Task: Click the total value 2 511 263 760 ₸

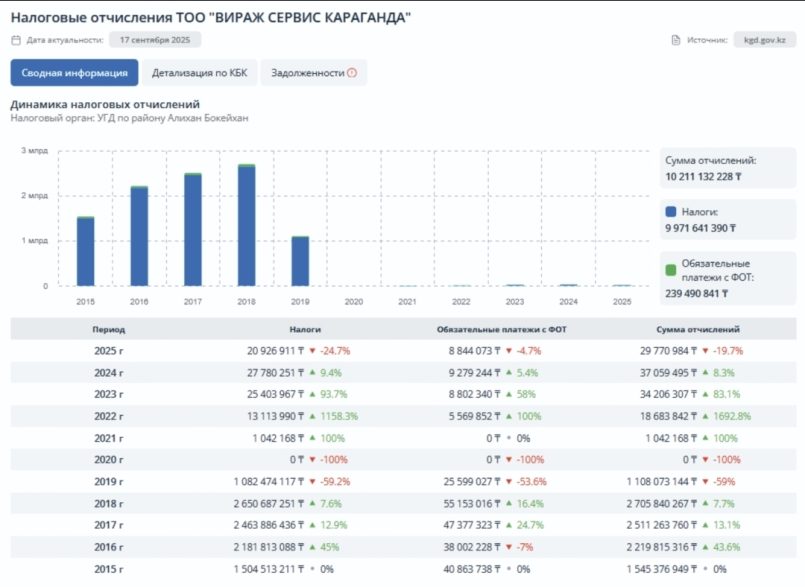Action: pos(662,525)
